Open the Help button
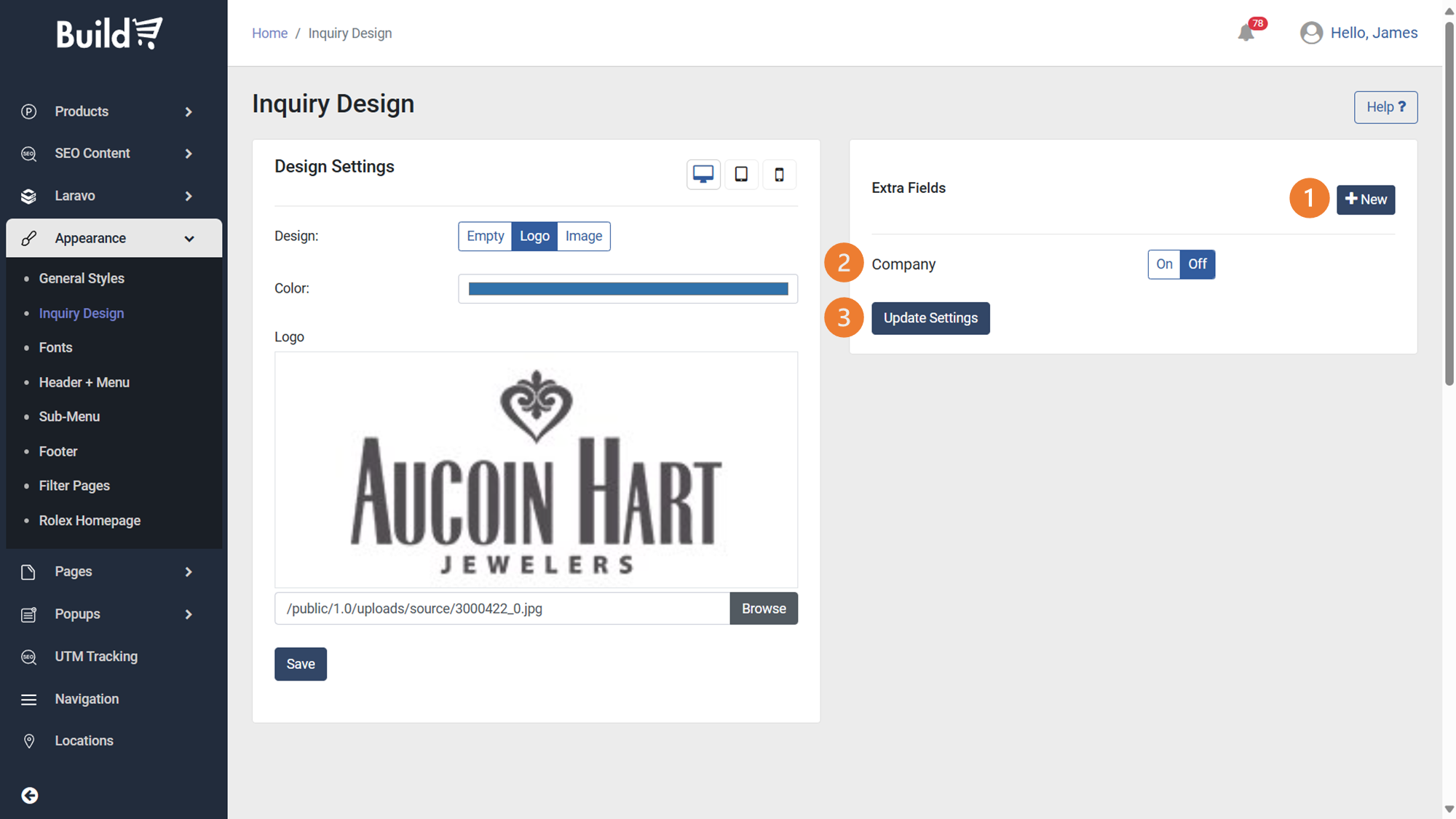Image resolution: width=1456 pixels, height=819 pixels. pos(1385,107)
